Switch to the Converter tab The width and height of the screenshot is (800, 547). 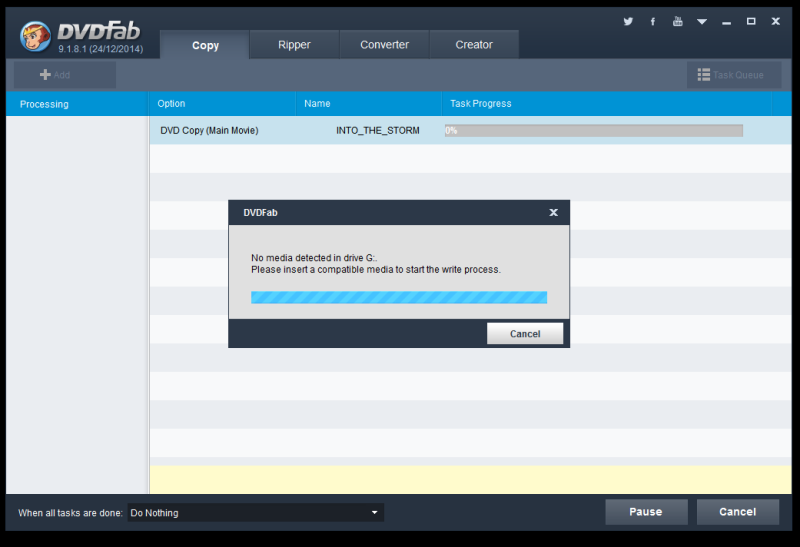pyautogui.click(x=384, y=45)
